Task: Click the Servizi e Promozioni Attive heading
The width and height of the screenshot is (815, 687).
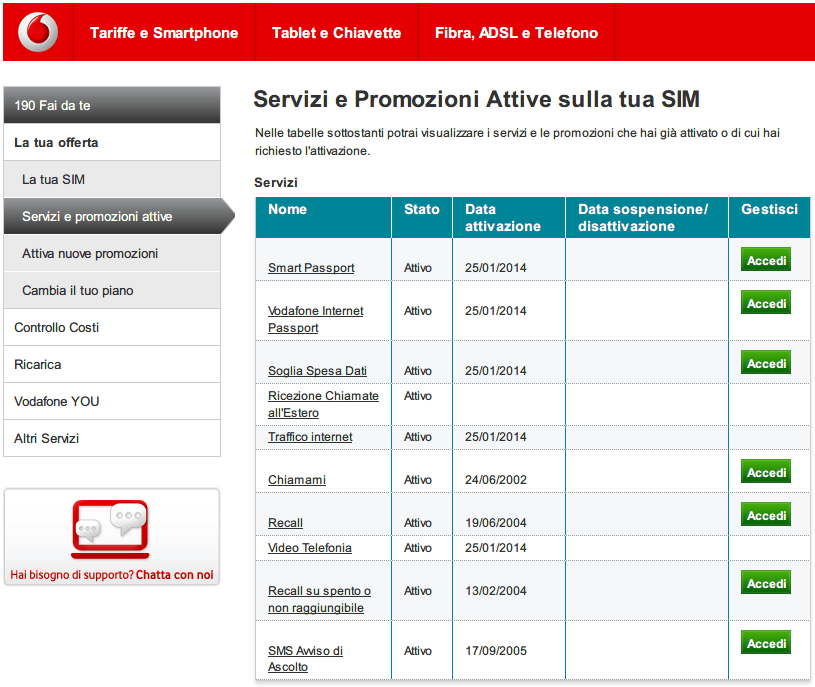Action: [477, 99]
